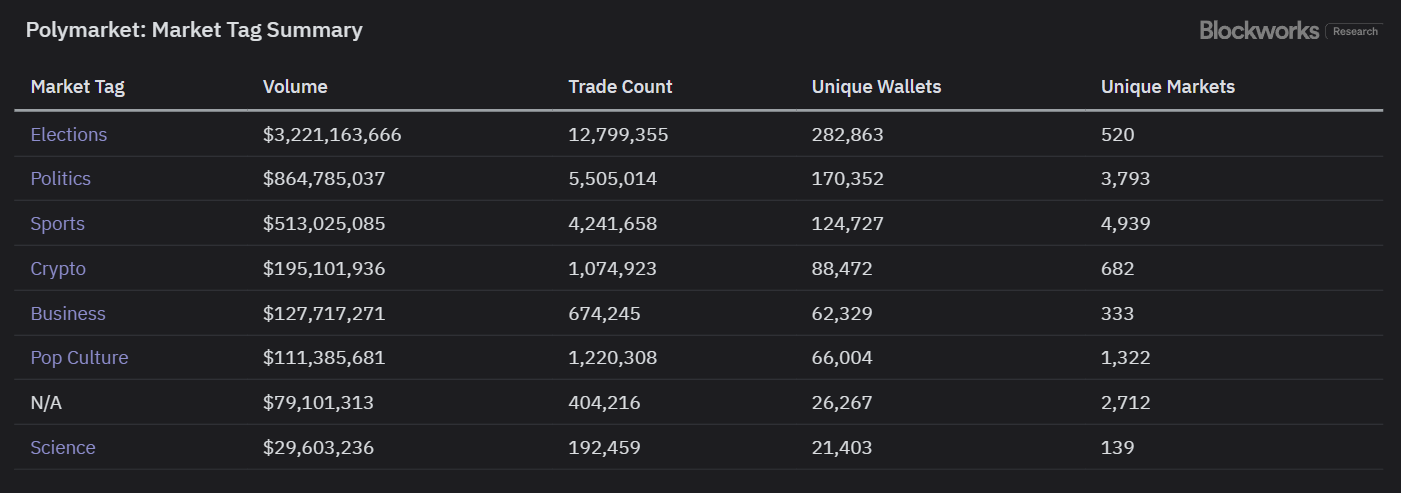Screen dimensions: 1401x493
Task: Click the Research badge beside Blockworks
Action: 1355,31
